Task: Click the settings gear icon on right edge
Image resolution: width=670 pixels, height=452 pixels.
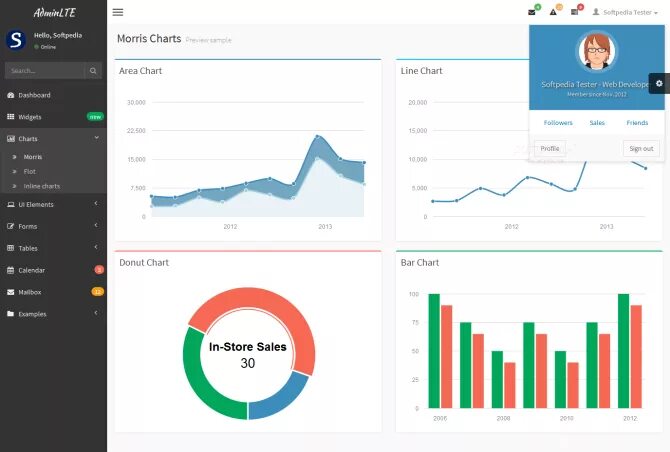Action: coord(659,83)
